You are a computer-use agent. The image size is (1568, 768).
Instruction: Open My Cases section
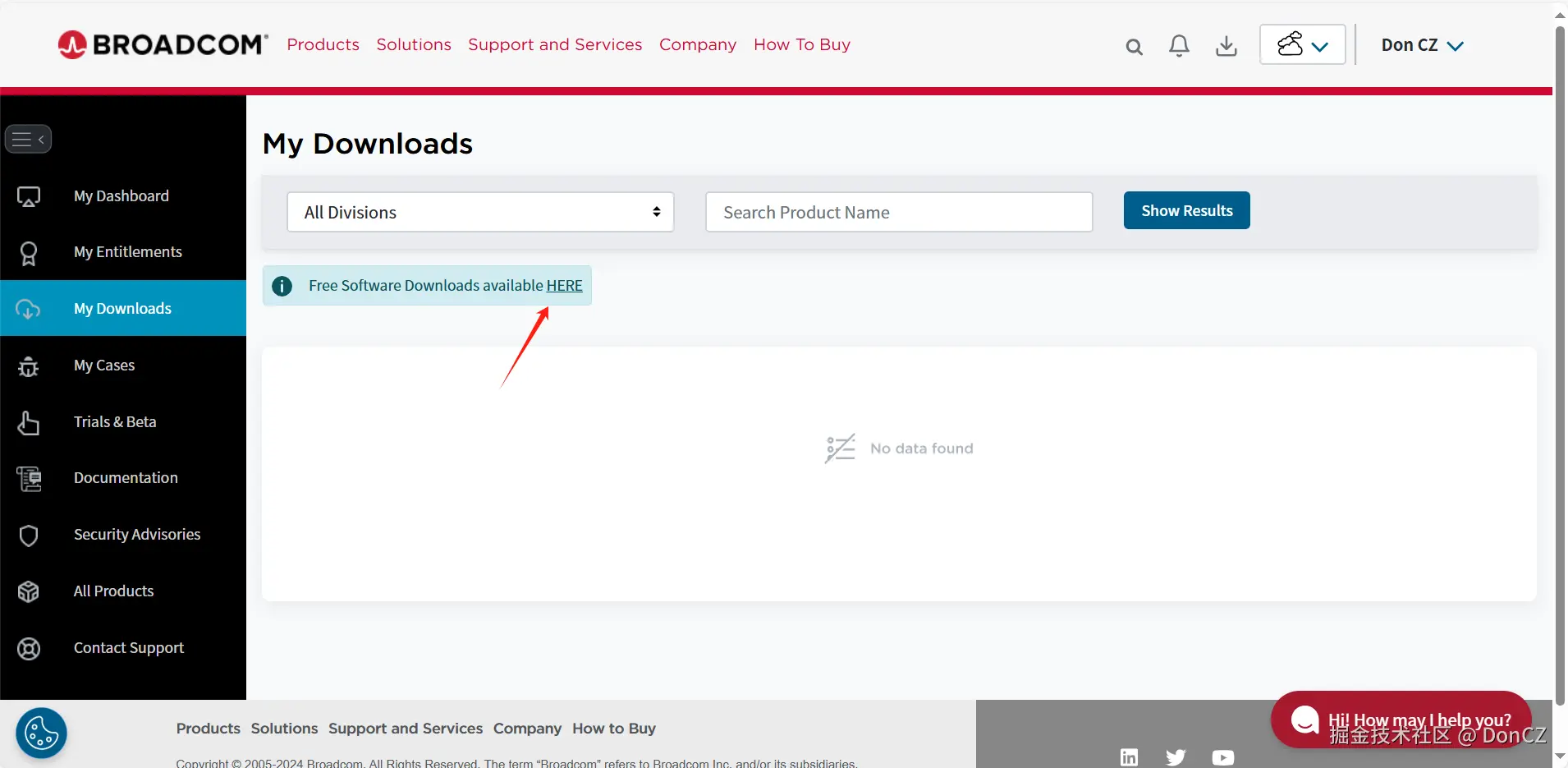pyautogui.click(x=104, y=365)
